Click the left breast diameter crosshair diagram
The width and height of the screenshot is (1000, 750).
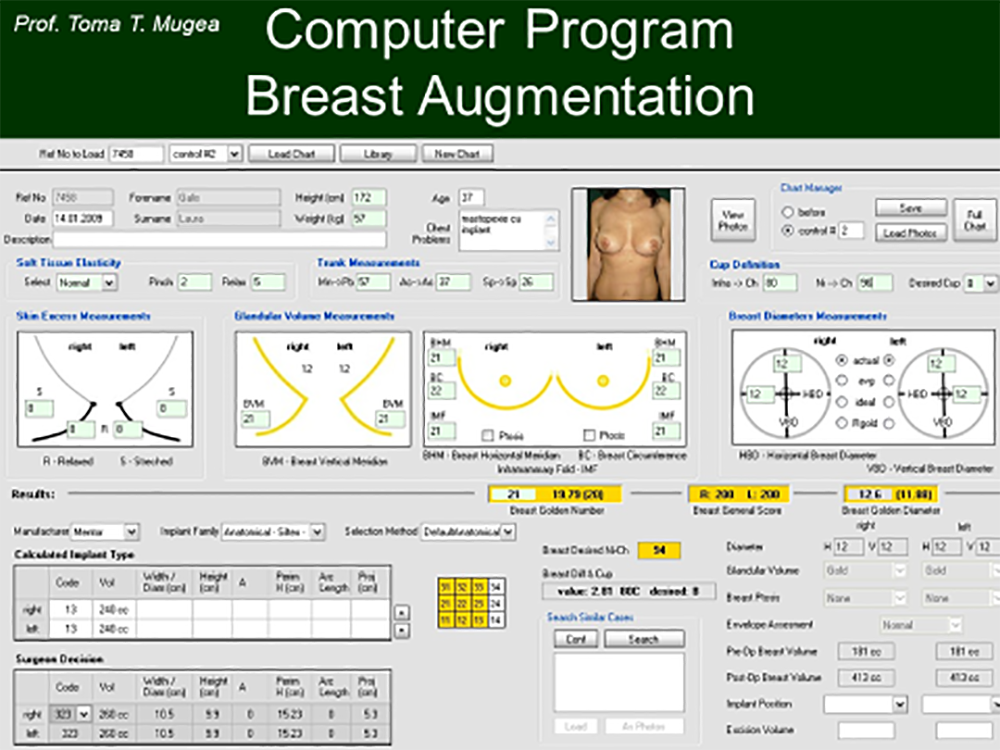point(942,394)
